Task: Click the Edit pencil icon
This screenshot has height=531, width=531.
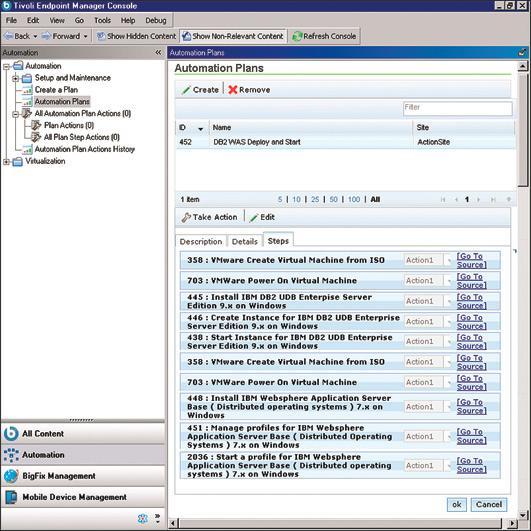Action: point(254,217)
